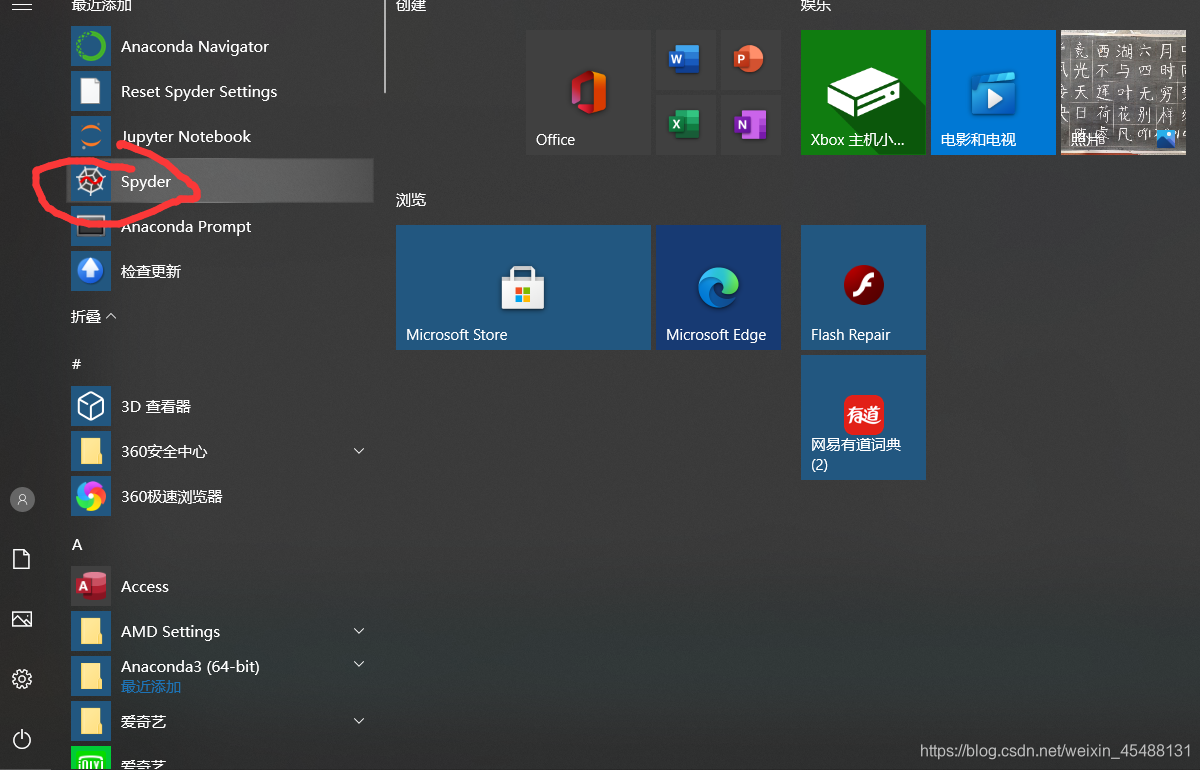
Task: Click 创建 tile group header
Action: click(410, 5)
